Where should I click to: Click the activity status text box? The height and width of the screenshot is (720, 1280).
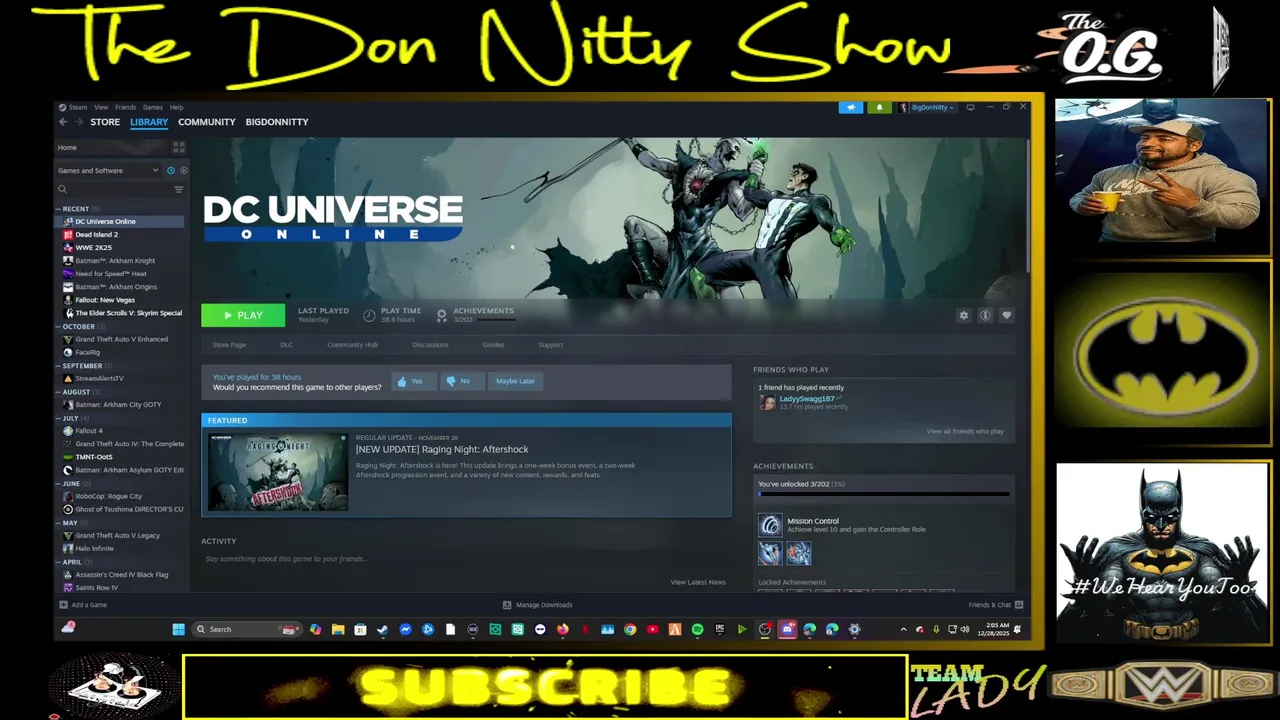click(x=466, y=559)
